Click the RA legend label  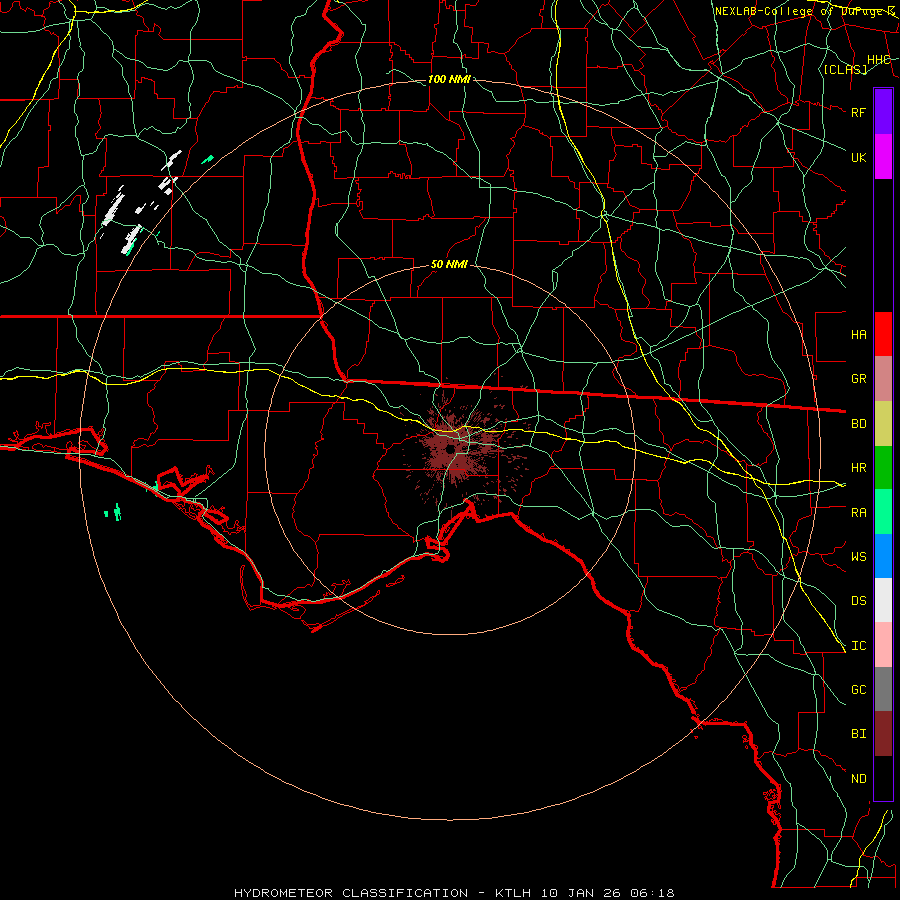coord(859,513)
